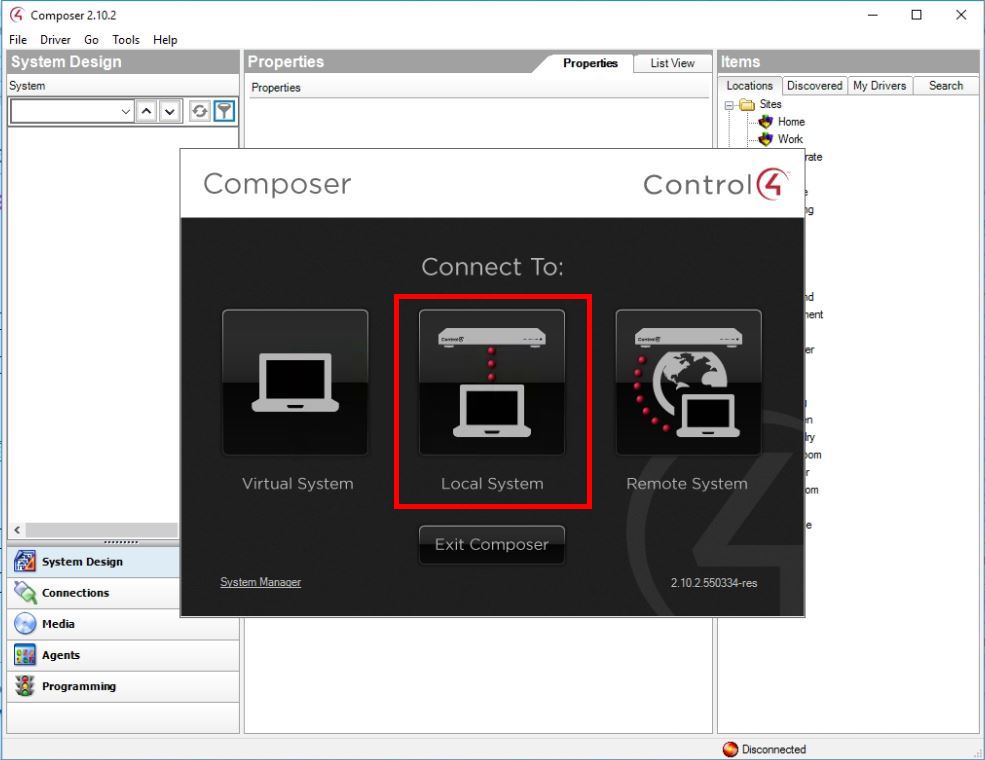
Task: Choose the Remote System connection icon
Action: [688, 382]
